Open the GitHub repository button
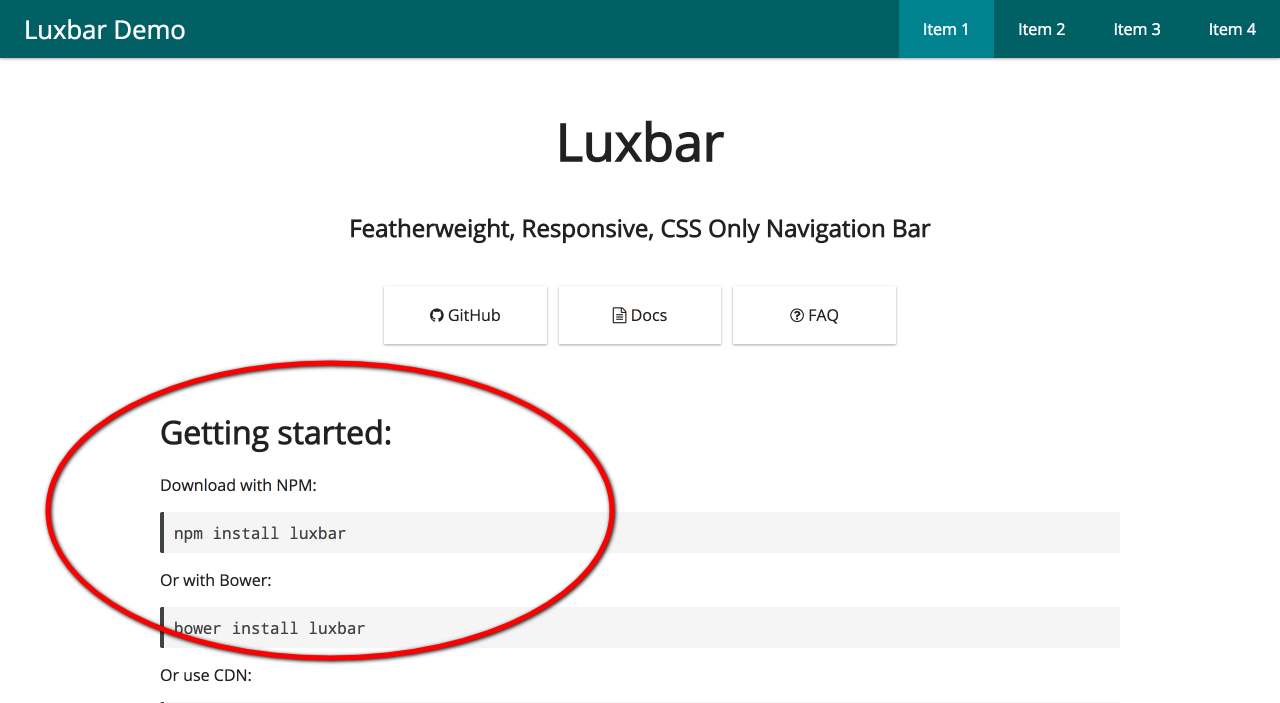The height and width of the screenshot is (703, 1280). pyautogui.click(x=465, y=315)
